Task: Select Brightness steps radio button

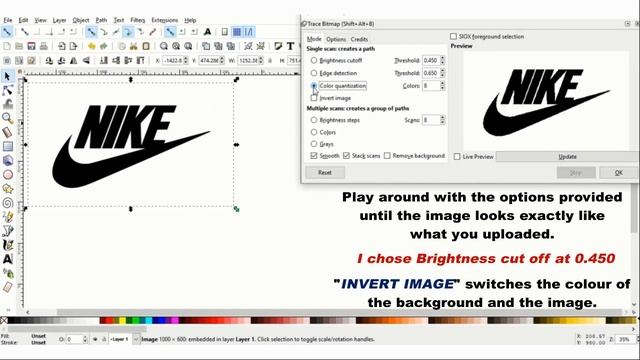Action: 313,120
